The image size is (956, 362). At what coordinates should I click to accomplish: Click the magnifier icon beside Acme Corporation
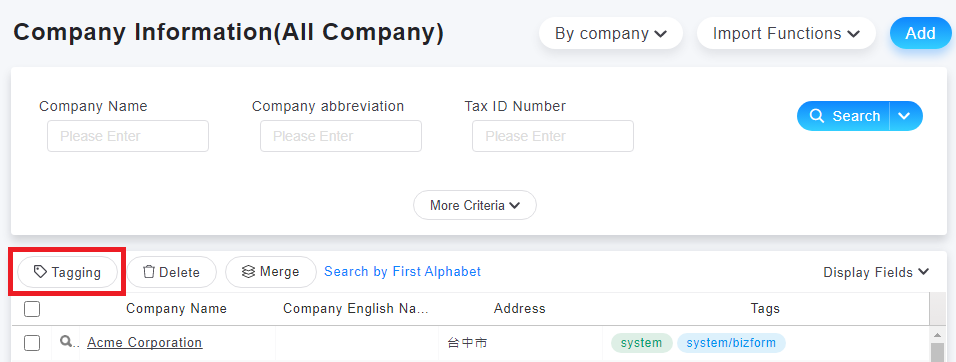click(x=66, y=341)
